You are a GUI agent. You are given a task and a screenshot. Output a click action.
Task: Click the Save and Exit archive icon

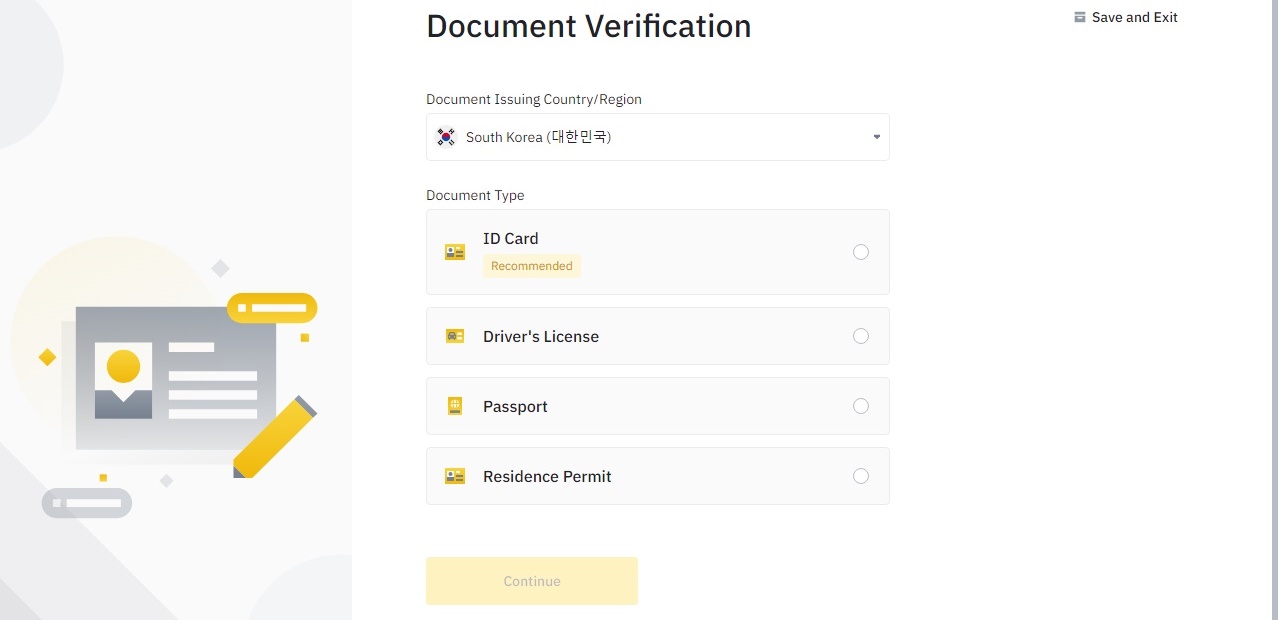coord(1080,17)
